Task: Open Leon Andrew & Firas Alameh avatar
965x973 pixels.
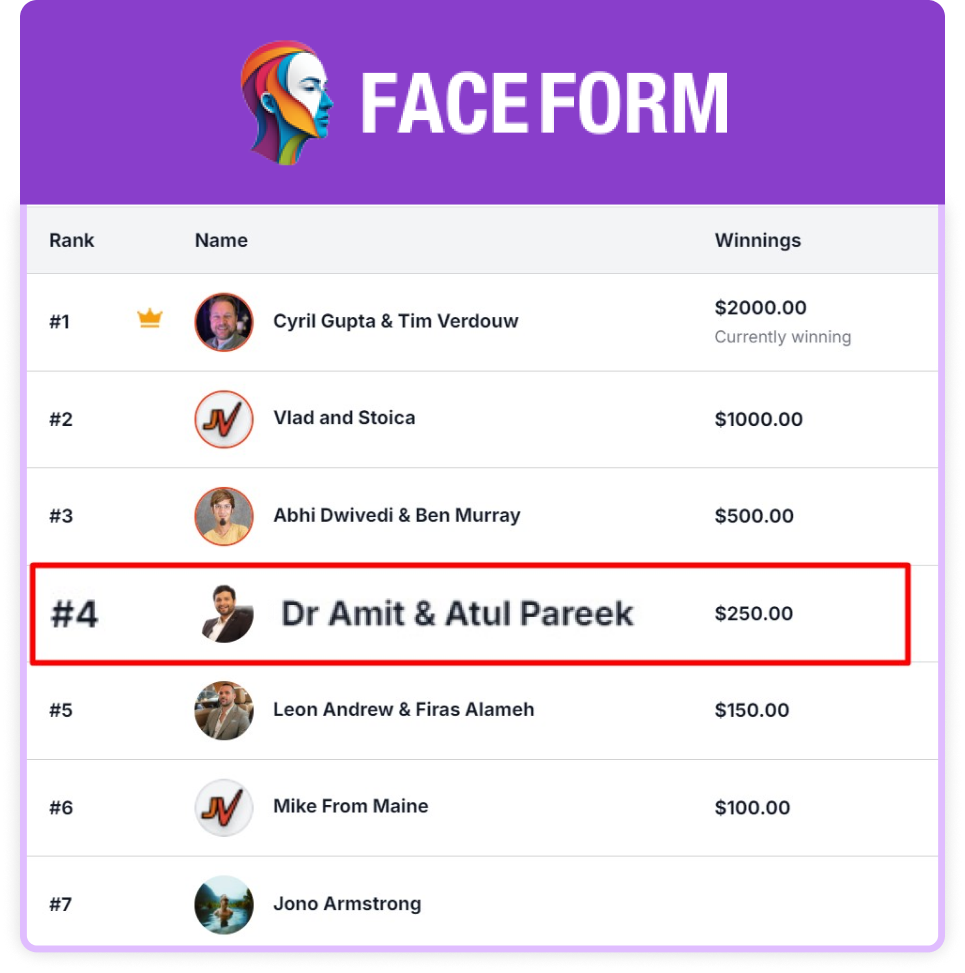Action: click(x=224, y=711)
